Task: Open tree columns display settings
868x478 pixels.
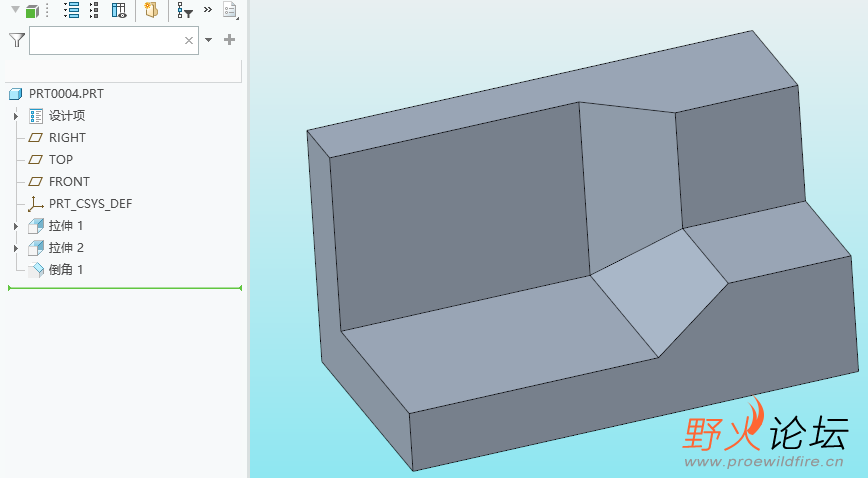Action: 119,10
